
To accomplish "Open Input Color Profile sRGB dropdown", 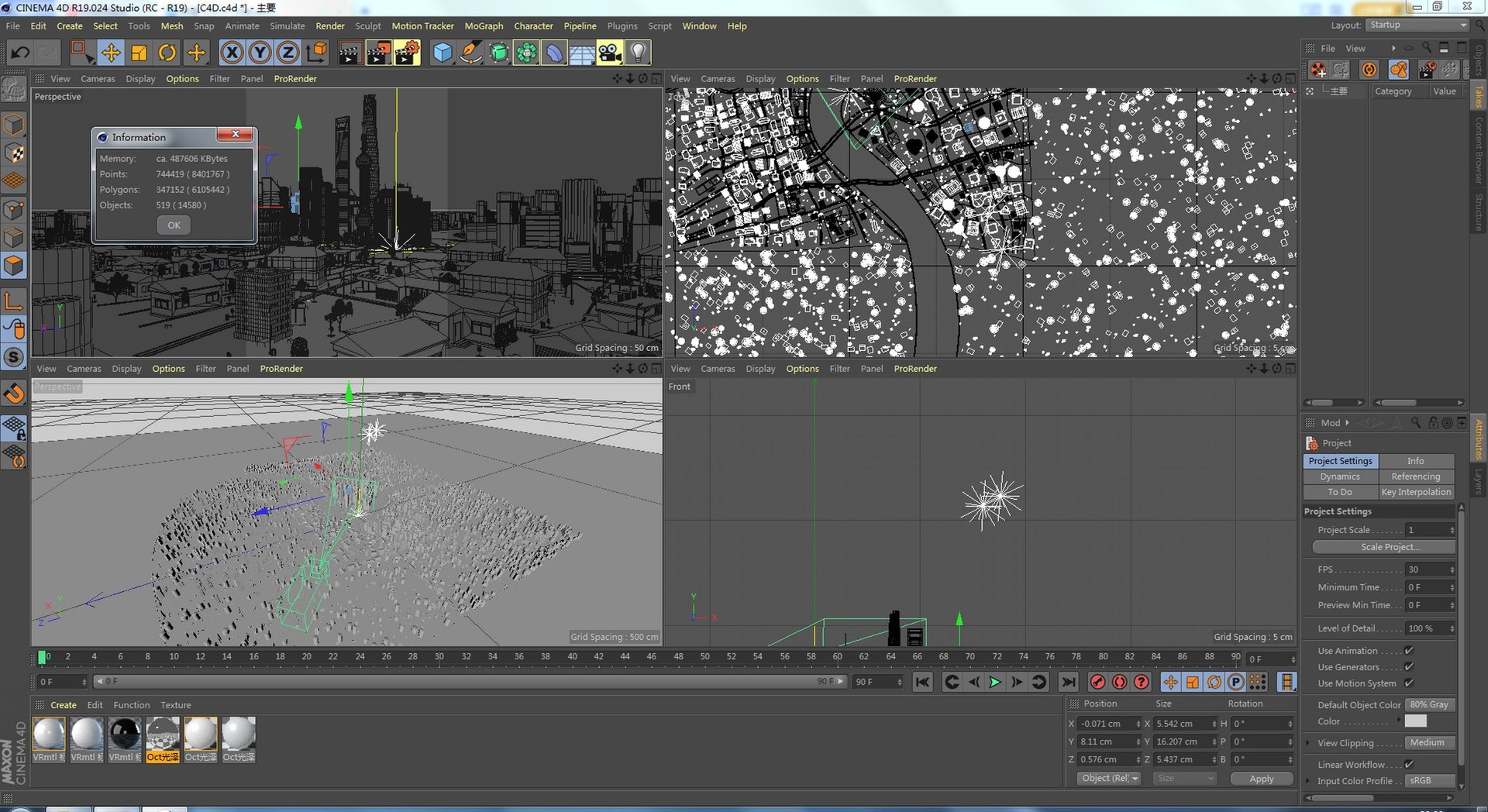I will (1429, 781).
